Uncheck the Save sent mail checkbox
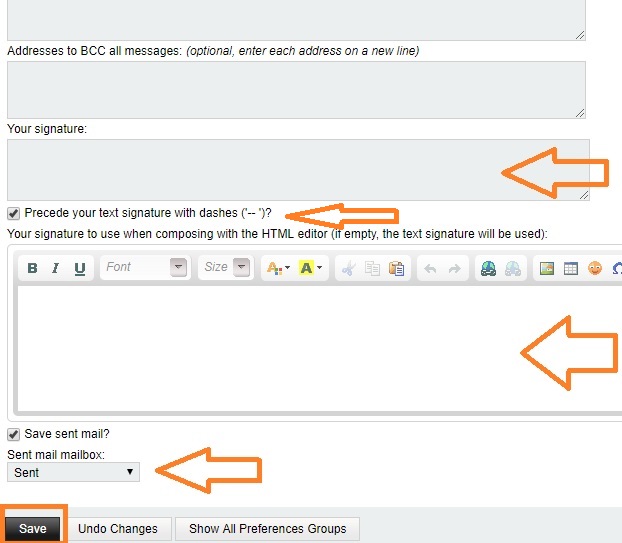 (13, 434)
